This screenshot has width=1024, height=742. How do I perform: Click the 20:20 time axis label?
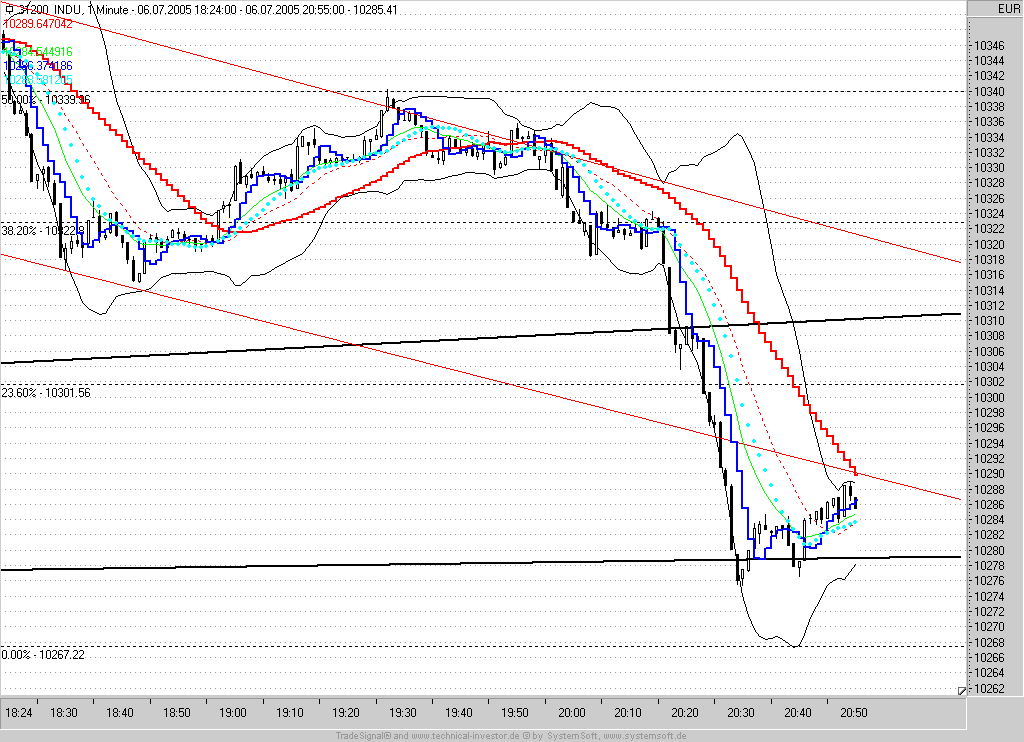(x=684, y=713)
